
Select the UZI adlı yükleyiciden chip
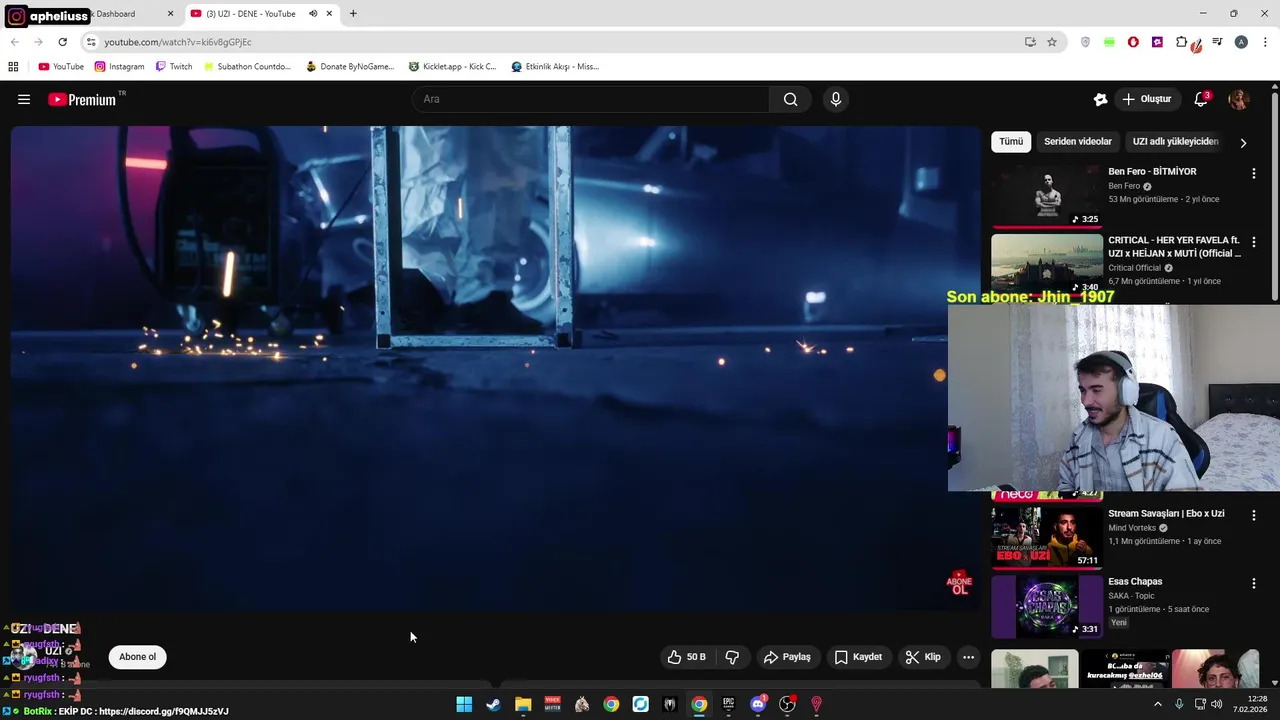[x=1175, y=142]
